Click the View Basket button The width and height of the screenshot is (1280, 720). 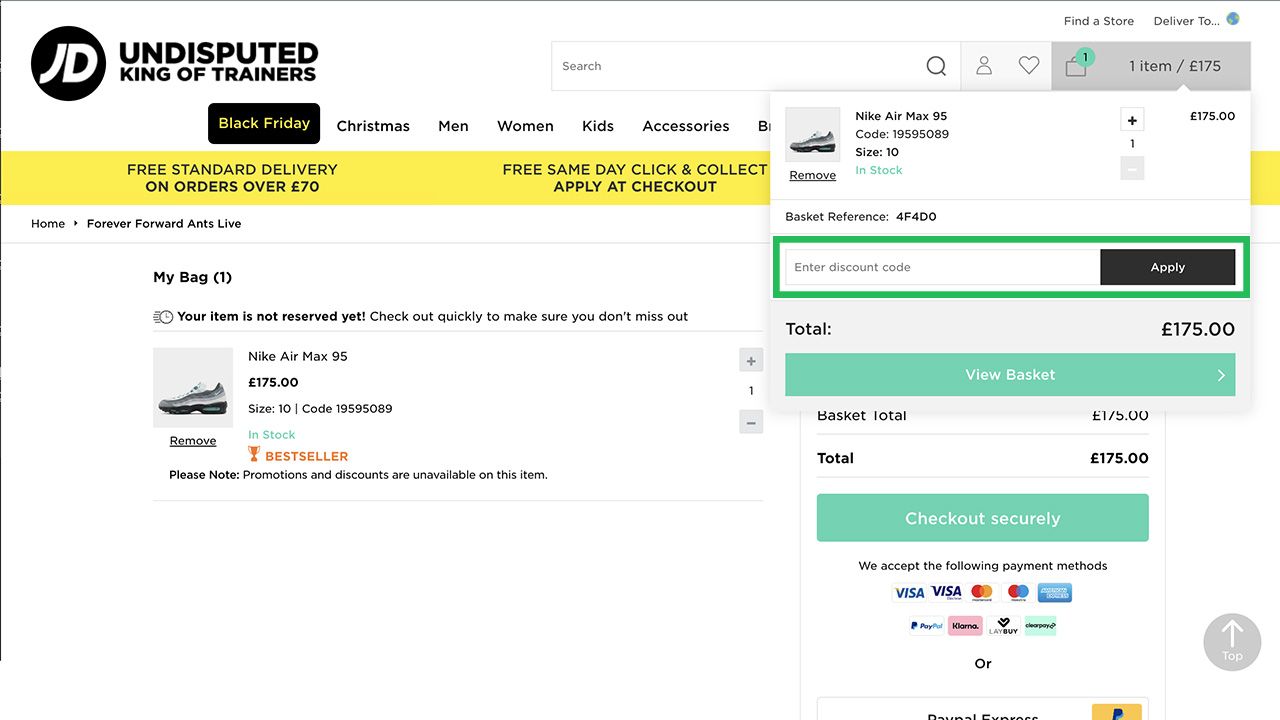click(x=1010, y=374)
